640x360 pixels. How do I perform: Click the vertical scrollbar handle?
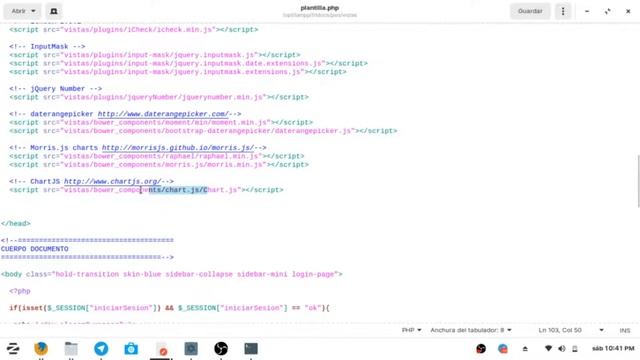(x=638, y=181)
